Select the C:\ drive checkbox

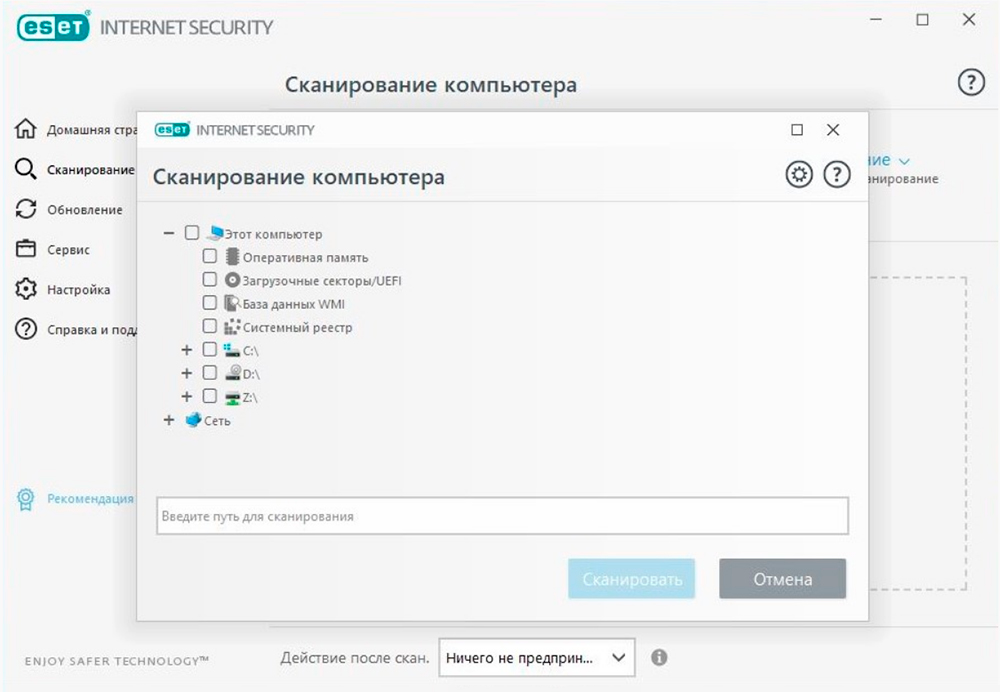click(x=209, y=350)
